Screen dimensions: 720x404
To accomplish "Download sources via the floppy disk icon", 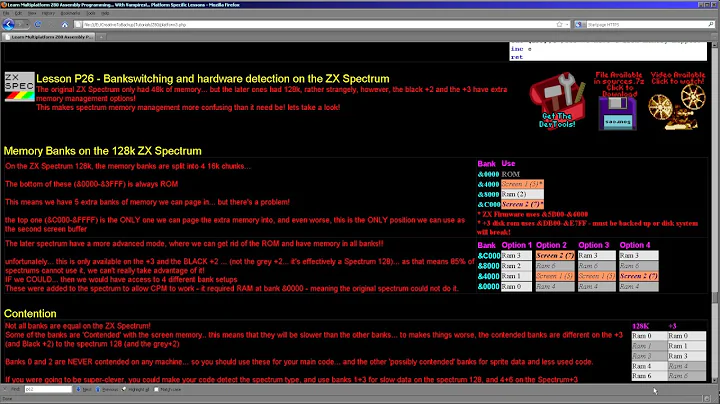I will [618, 114].
